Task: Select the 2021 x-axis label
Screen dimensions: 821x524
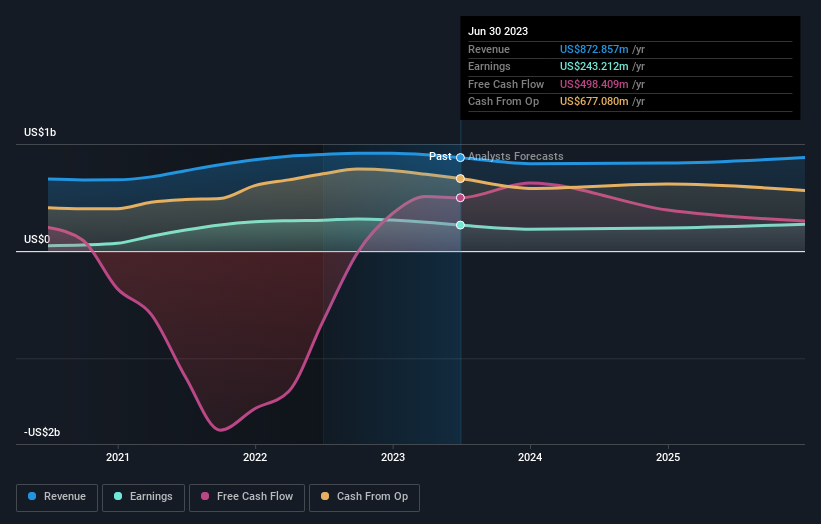Action: [118, 457]
